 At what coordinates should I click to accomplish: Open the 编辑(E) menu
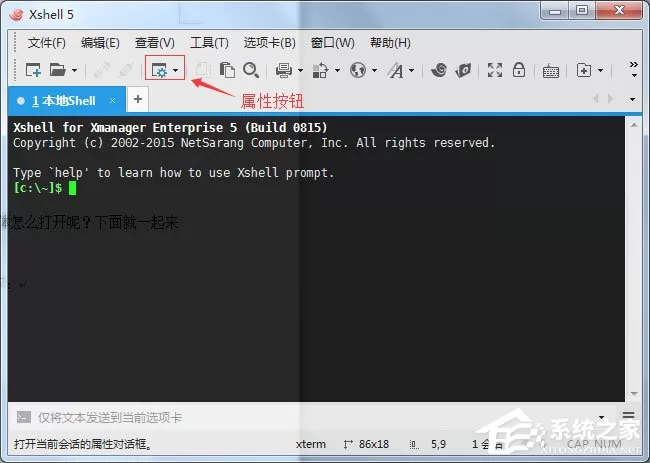pos(100,43)
